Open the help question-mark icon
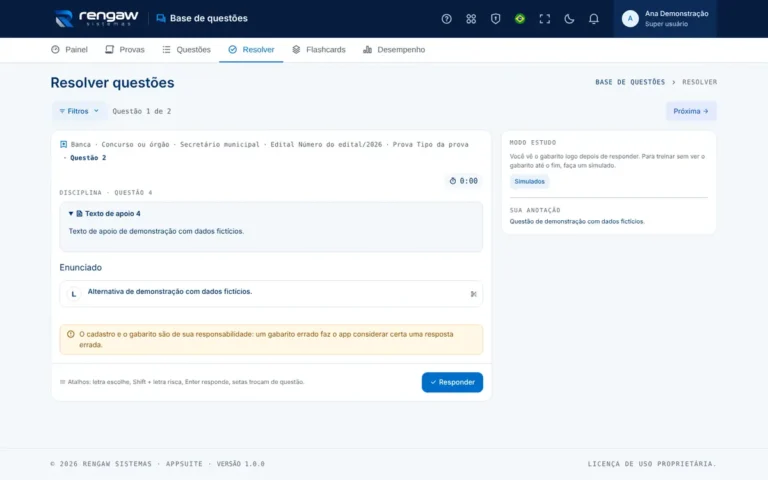The width and height of the screenshot is (768, 480). click(x=446, y=19)
